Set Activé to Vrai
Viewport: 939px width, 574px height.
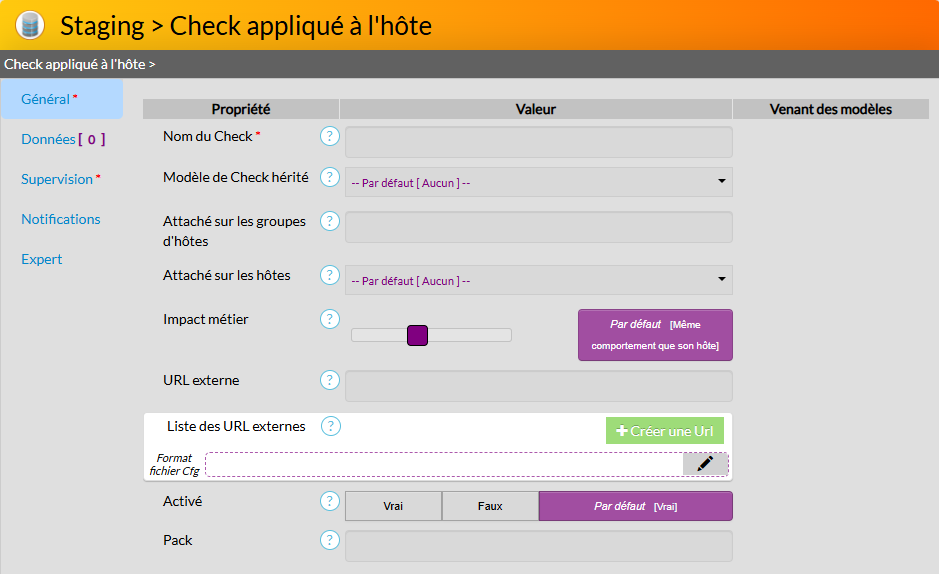393,506
